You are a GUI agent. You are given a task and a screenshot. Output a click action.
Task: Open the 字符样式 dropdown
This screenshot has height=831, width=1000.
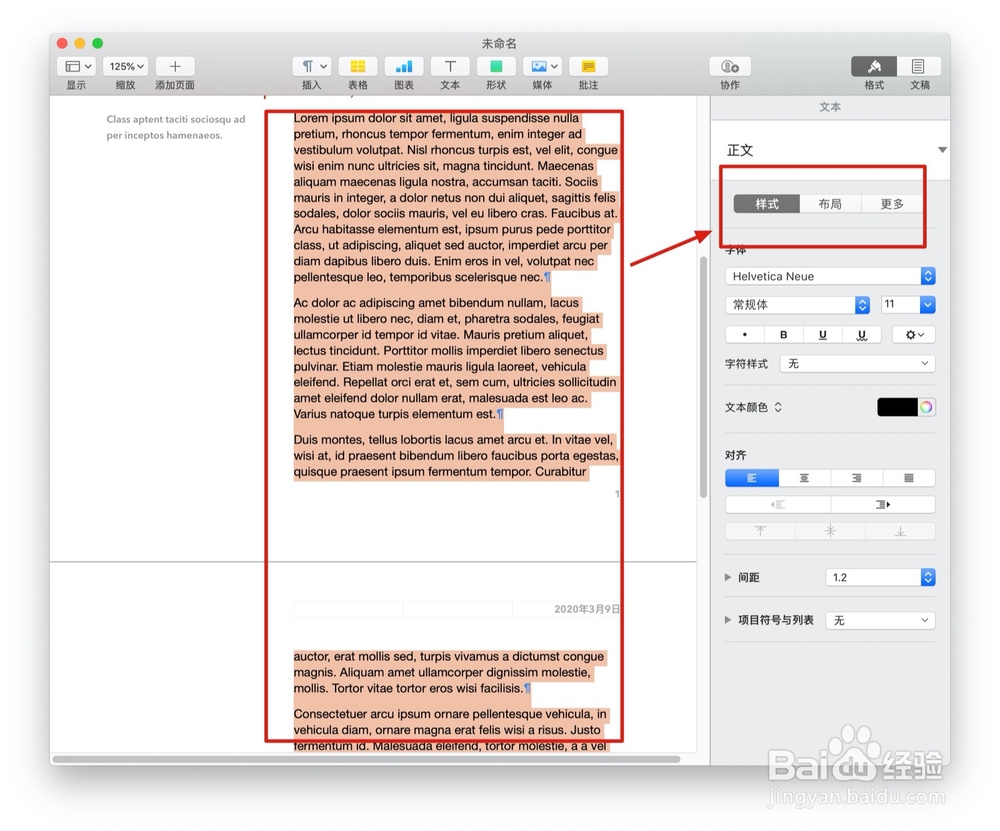[858, 364]
